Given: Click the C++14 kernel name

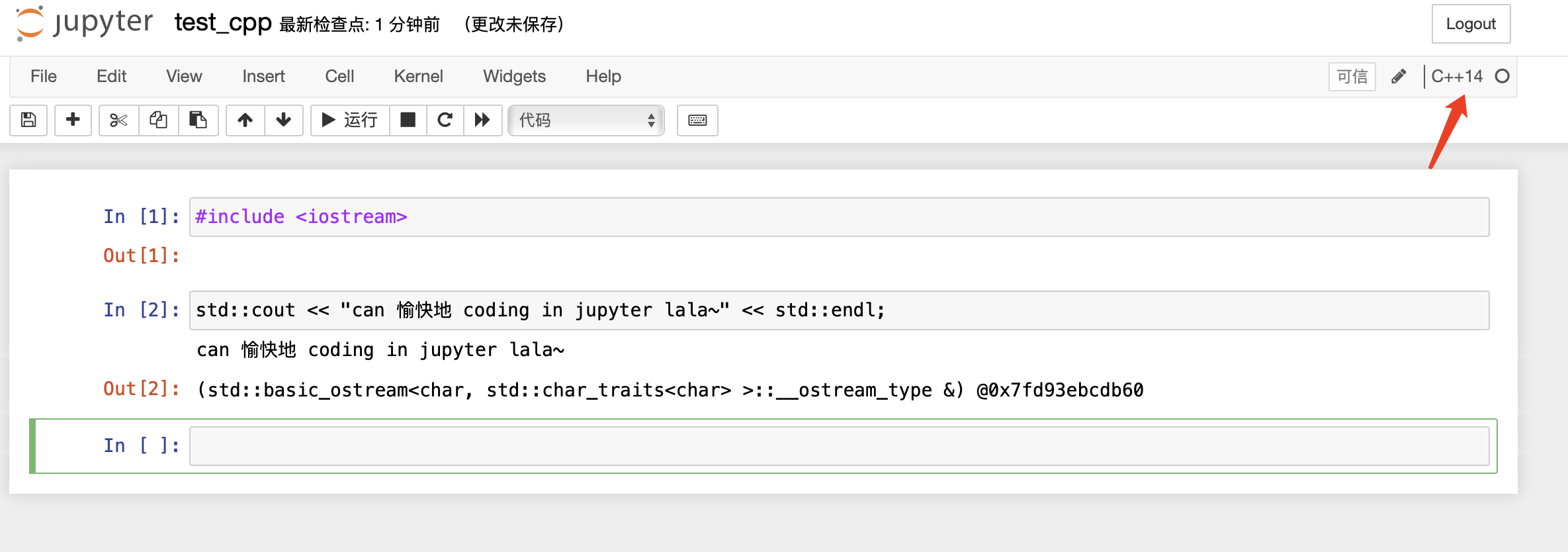Looking at the screenshot, I should click(x=1457, y=76).
